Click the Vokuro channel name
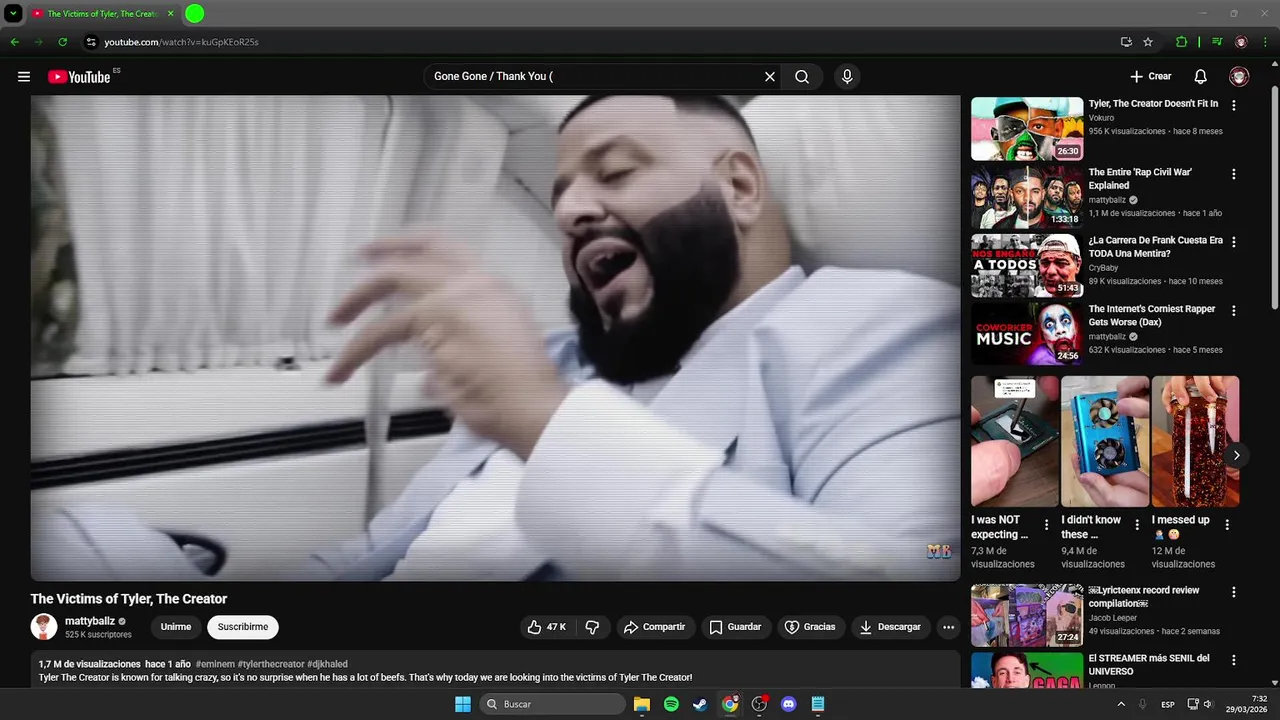 [1101, 118]
